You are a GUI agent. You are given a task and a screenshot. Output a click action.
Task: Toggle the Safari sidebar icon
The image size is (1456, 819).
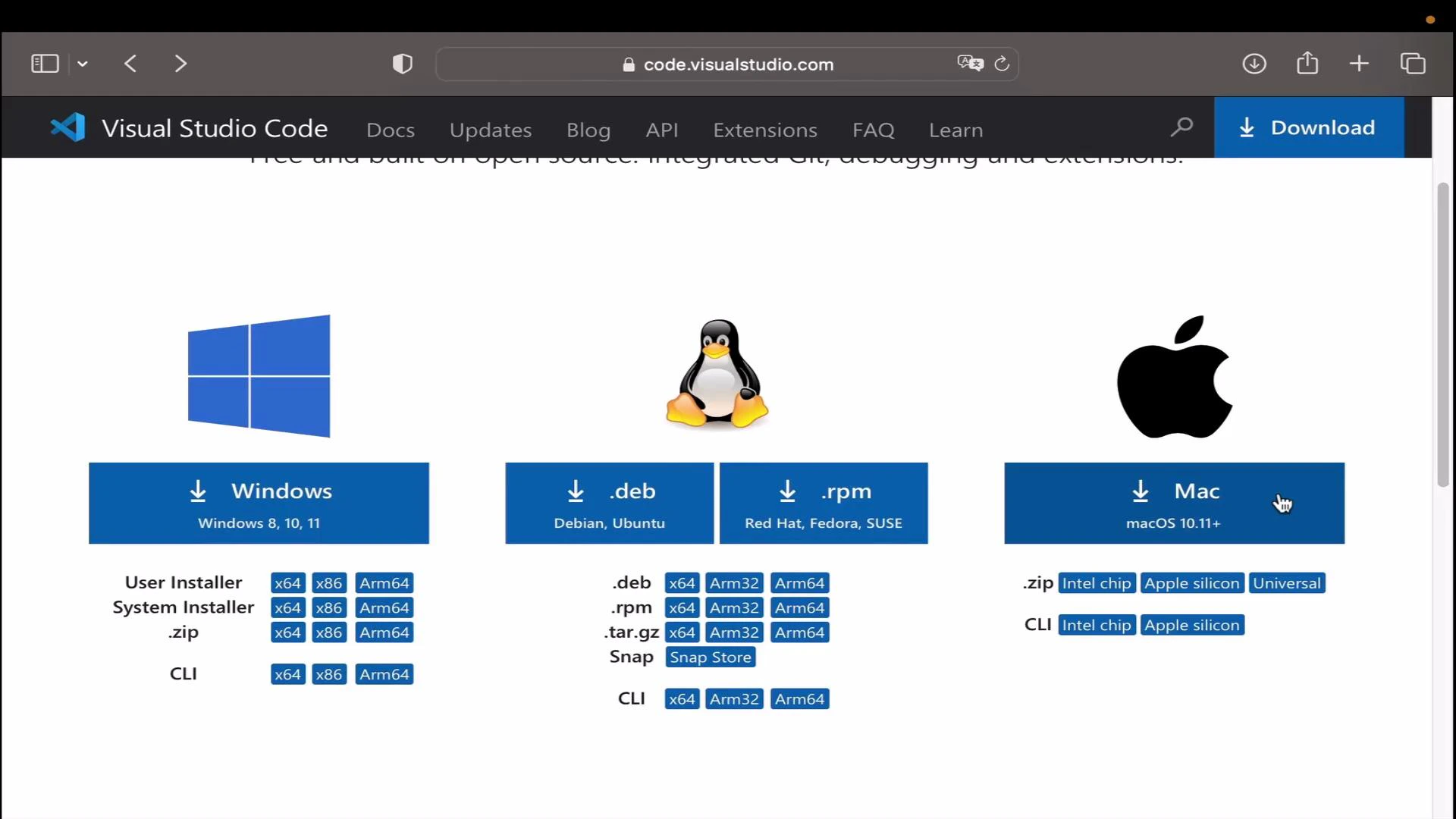click(x=45, y=64)
